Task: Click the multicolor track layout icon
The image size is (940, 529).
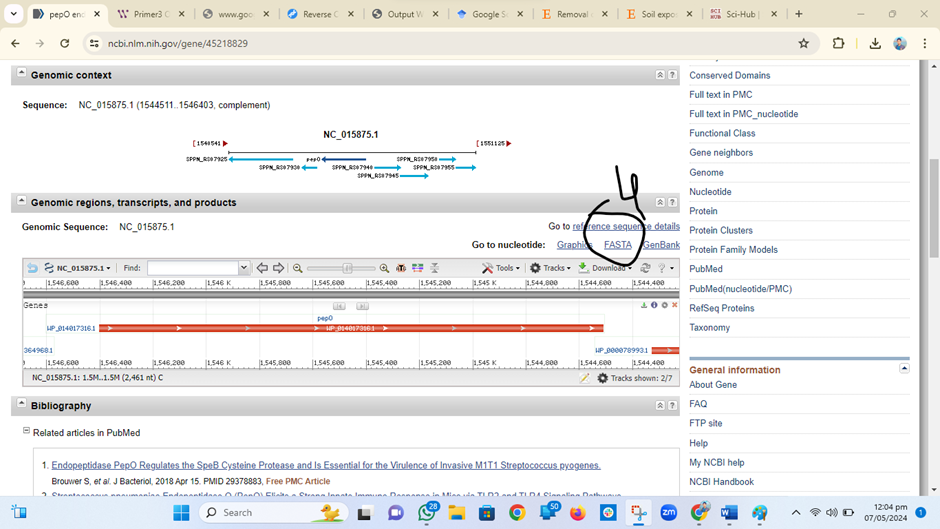Action: [417, 268]
